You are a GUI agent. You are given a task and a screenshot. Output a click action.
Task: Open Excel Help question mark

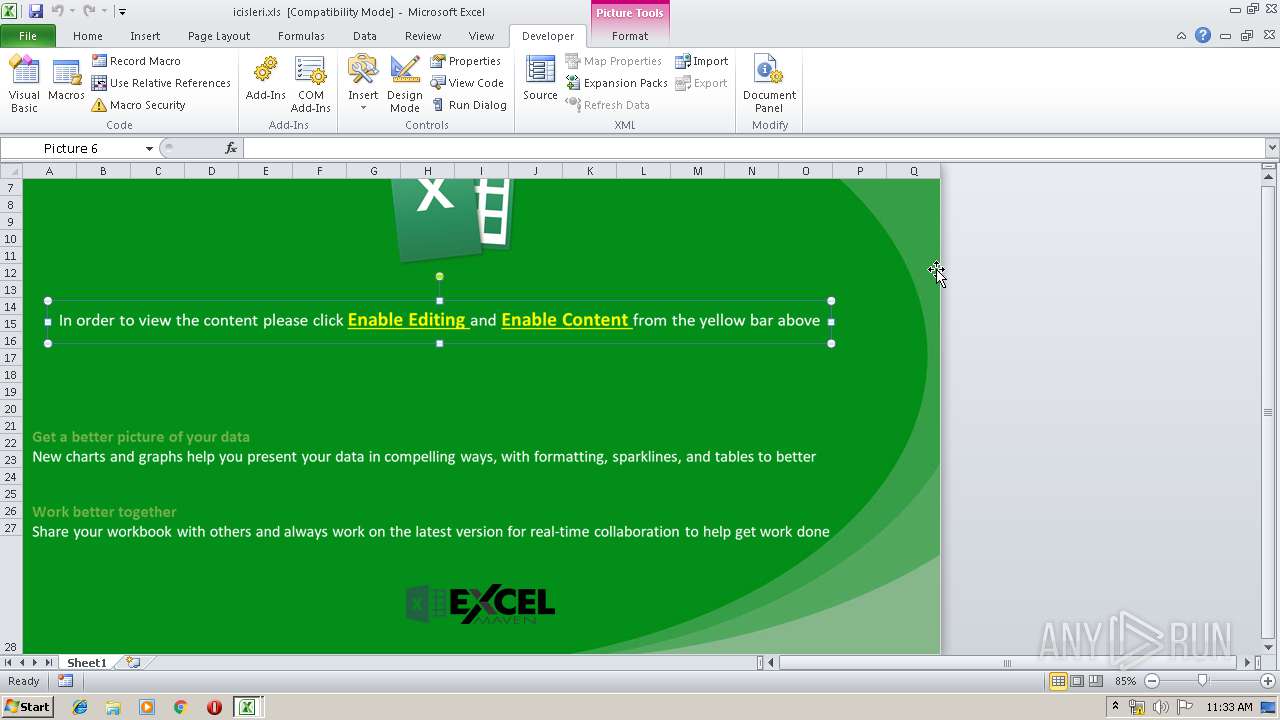click(x=1203, y=35)
